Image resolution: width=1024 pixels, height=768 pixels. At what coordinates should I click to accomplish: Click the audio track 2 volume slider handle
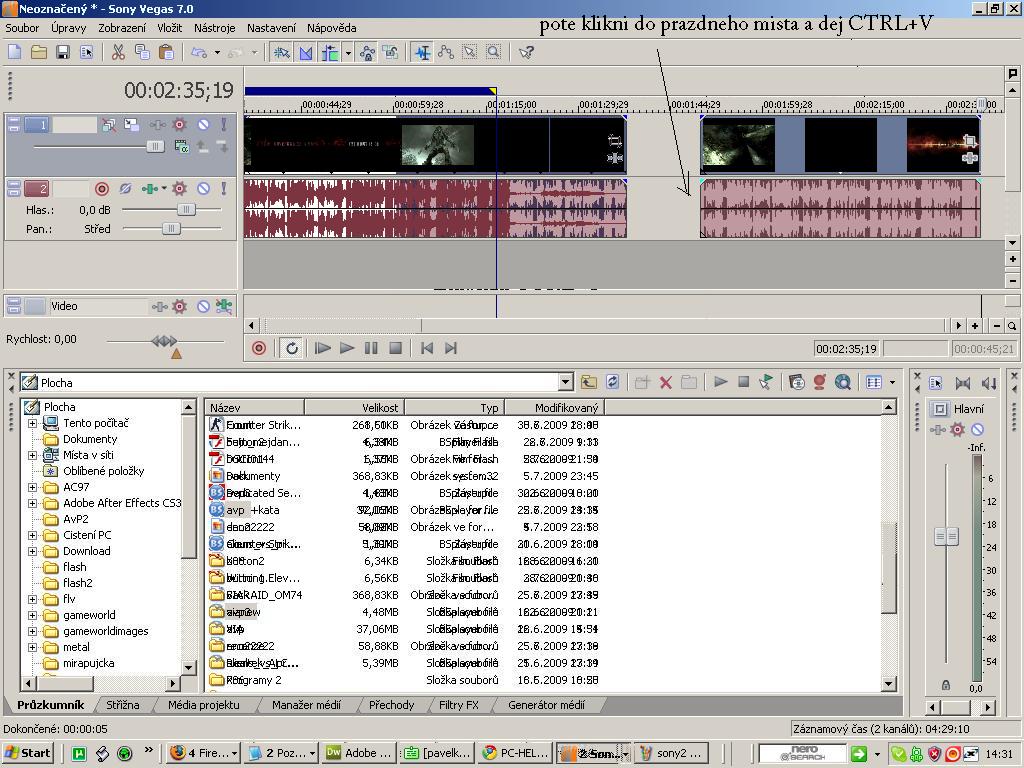pyautogui.click(x=186, y=210)
